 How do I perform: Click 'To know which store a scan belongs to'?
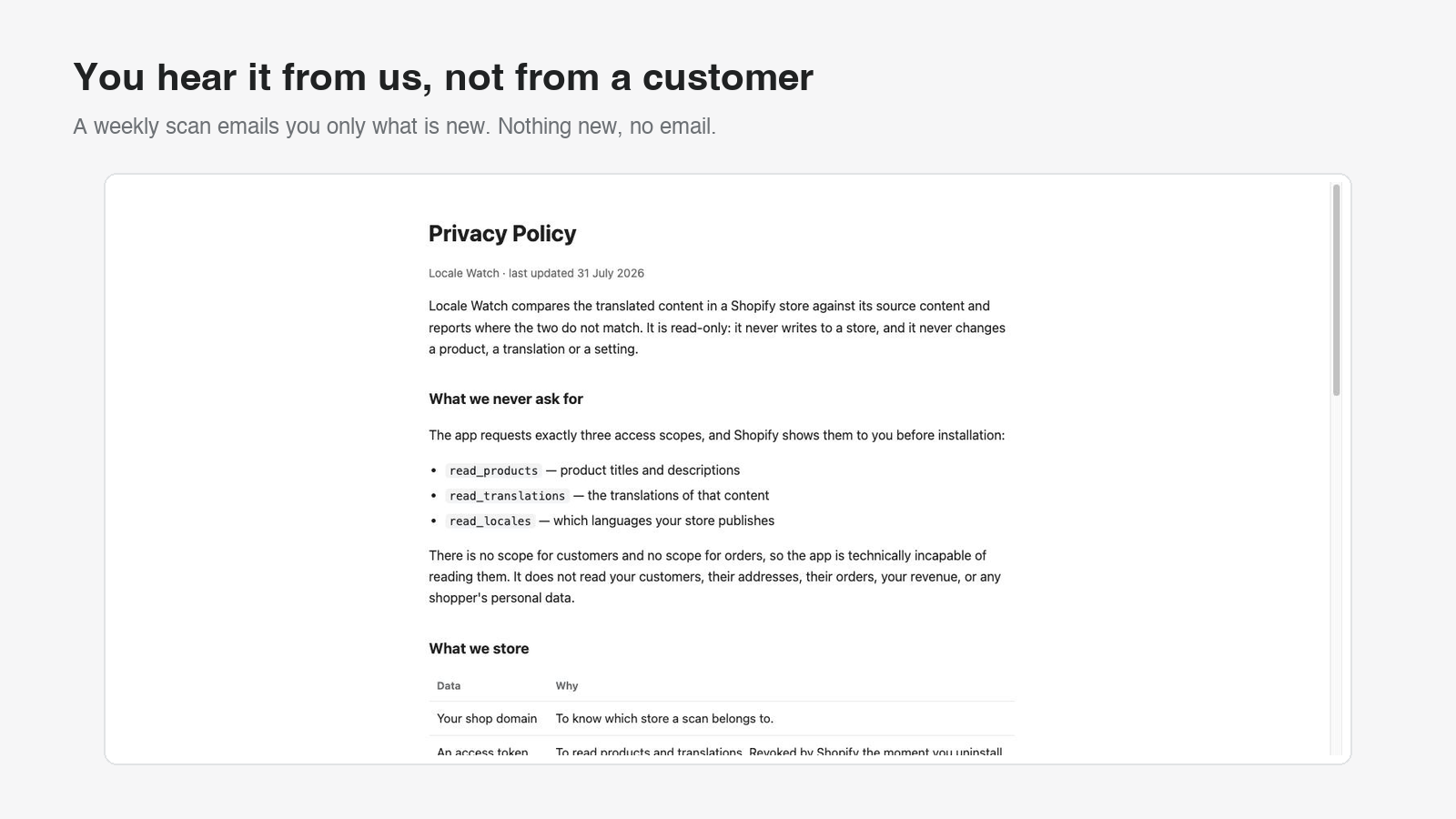tap(664, 719)
